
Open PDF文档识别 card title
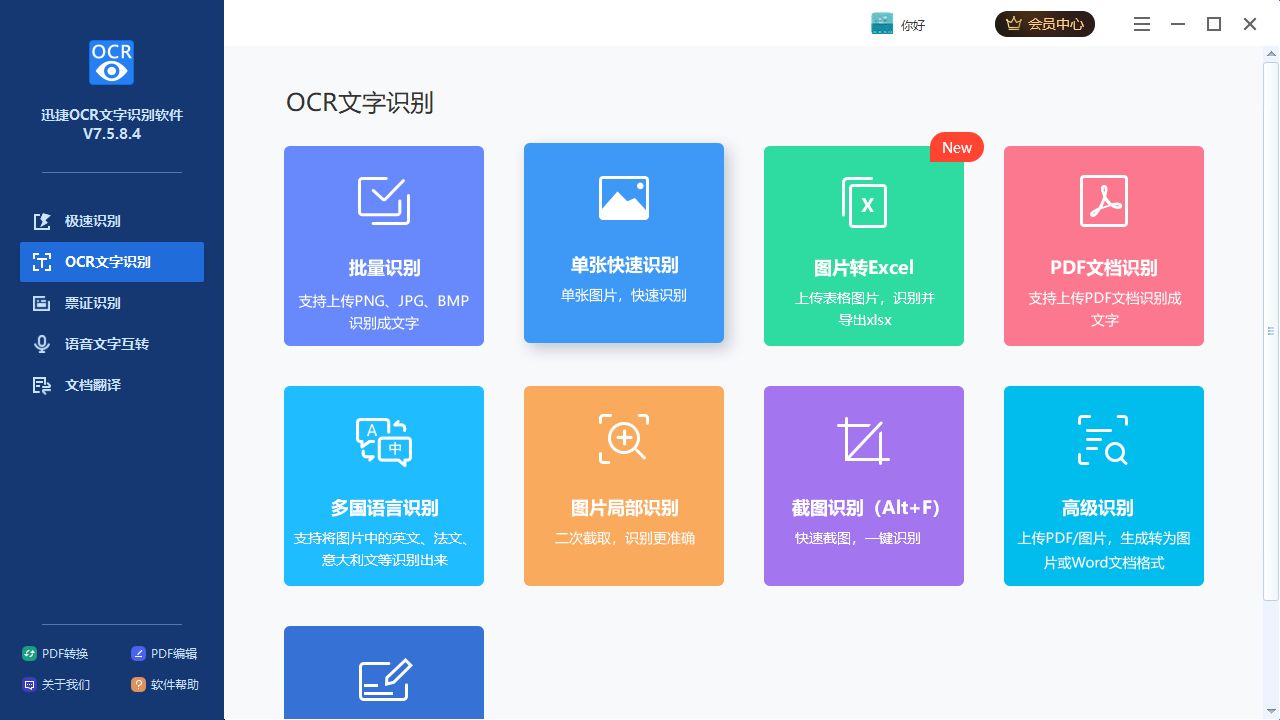1104,268
